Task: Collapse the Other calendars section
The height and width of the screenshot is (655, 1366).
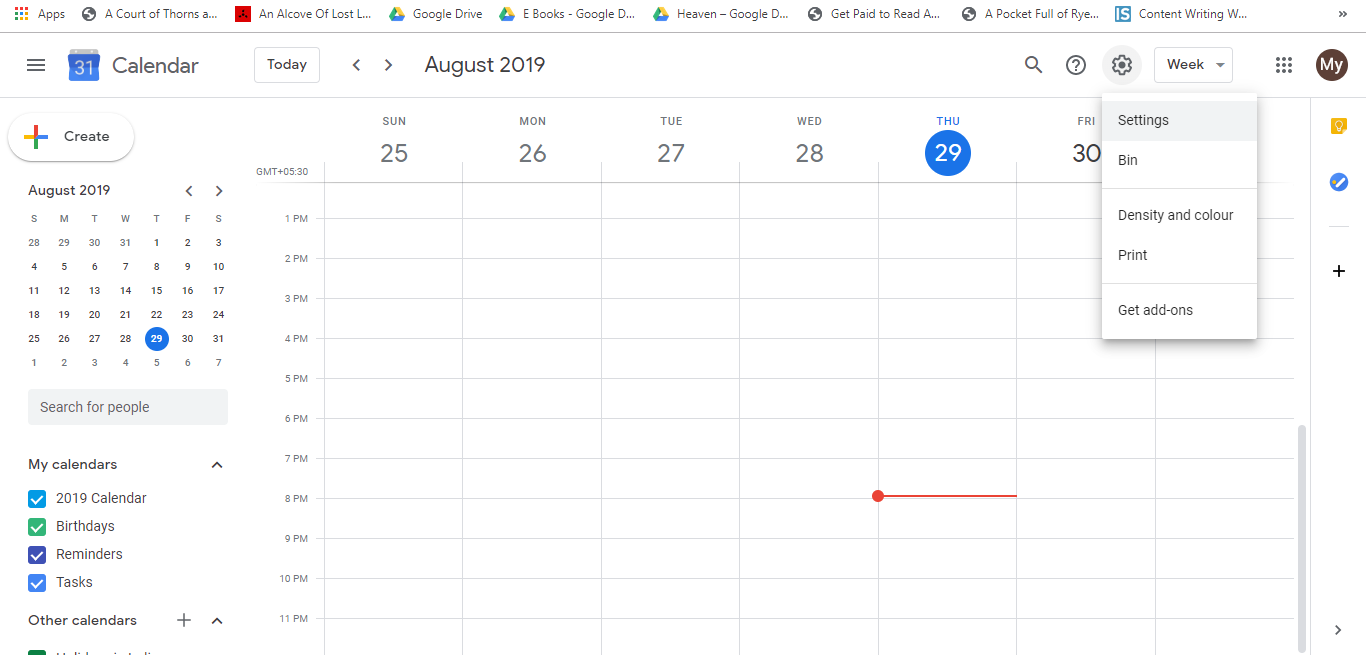Action: (217, 620)
